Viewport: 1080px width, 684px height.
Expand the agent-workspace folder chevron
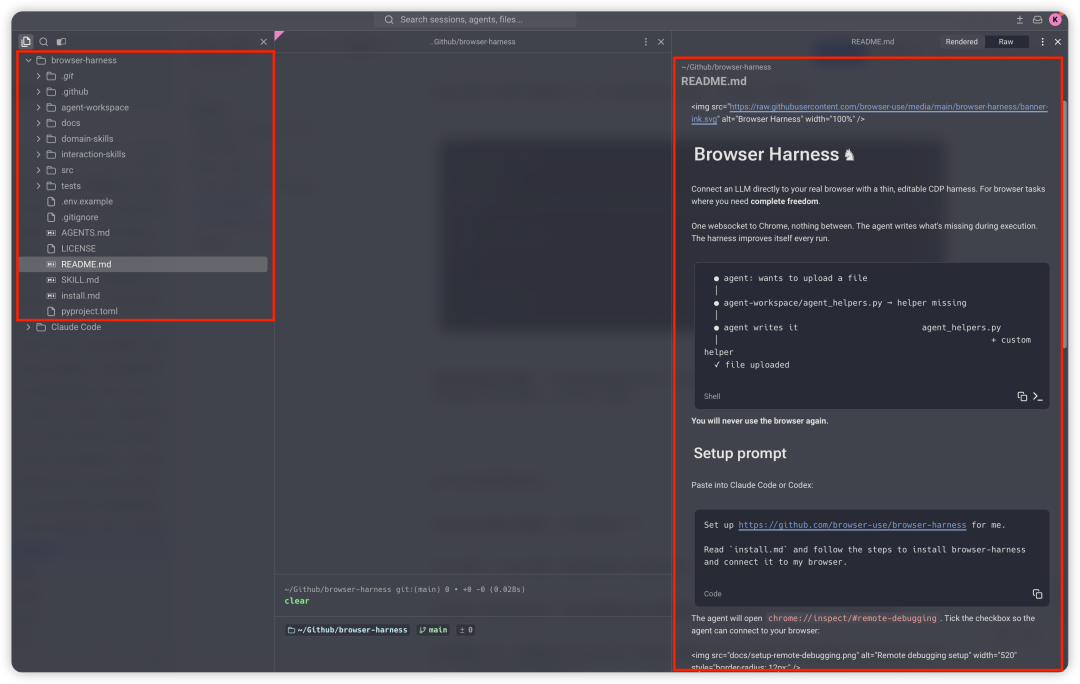[x=39, y=107]
